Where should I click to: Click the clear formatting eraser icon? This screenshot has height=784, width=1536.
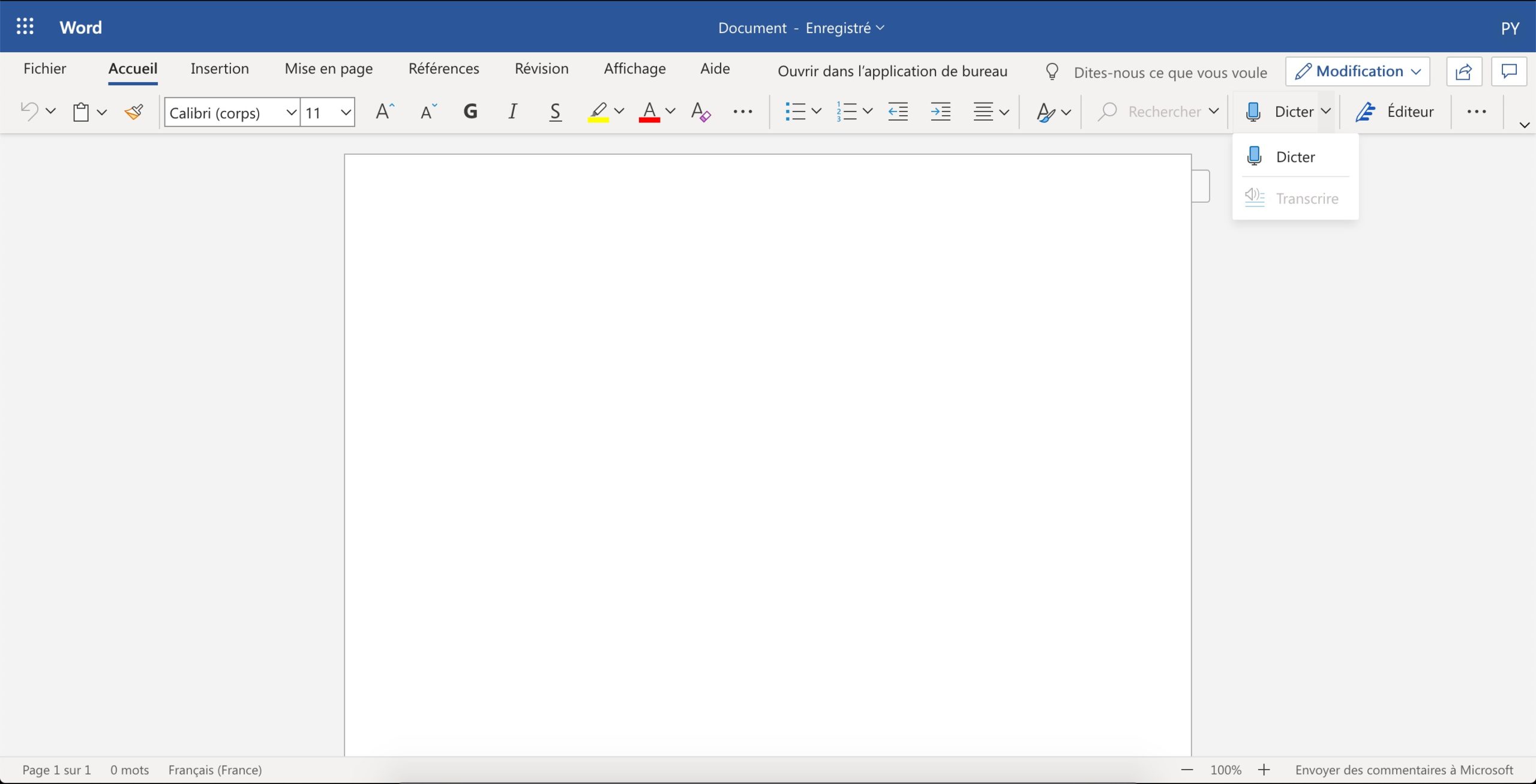(700, 112)
